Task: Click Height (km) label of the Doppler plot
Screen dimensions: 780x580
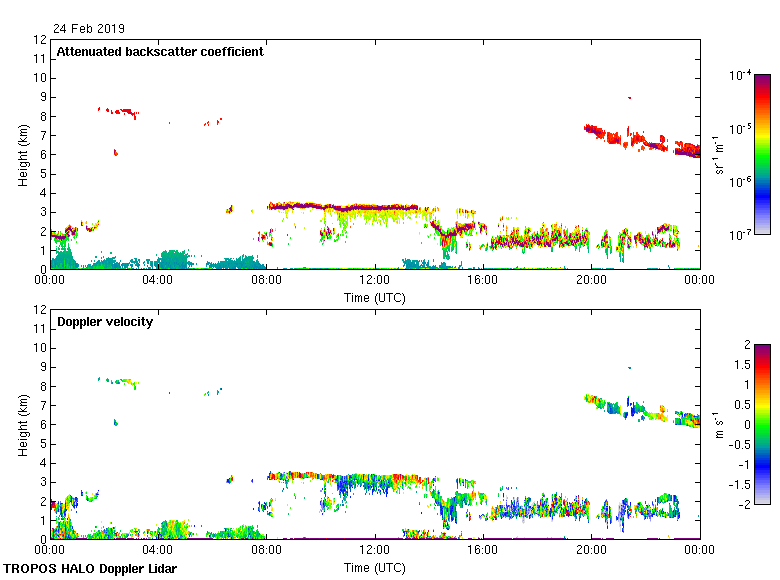Action: click(x=22, y=424)
